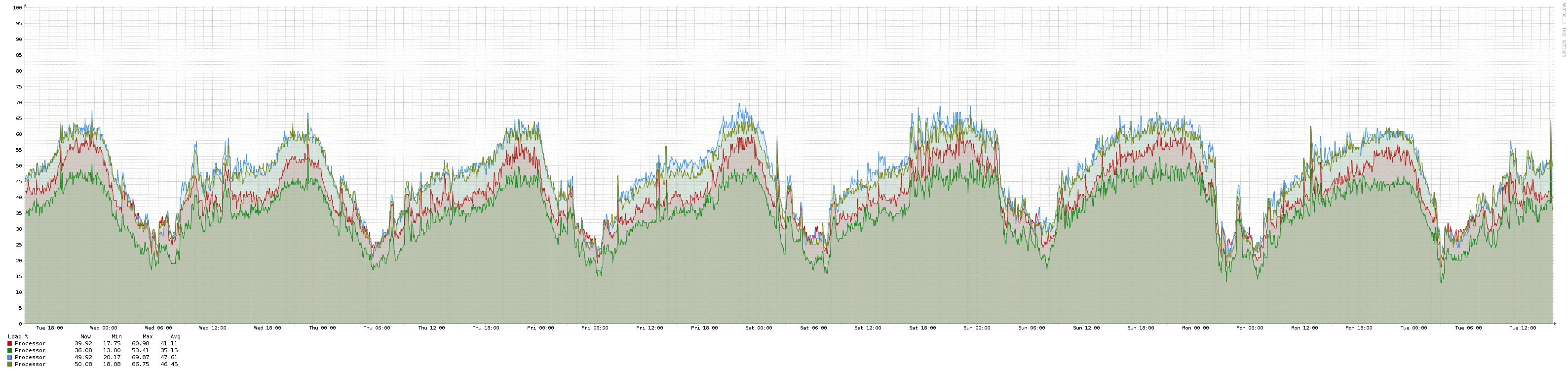Click the 'Avg' column header
1568x371 pixels.
[175, 337]
